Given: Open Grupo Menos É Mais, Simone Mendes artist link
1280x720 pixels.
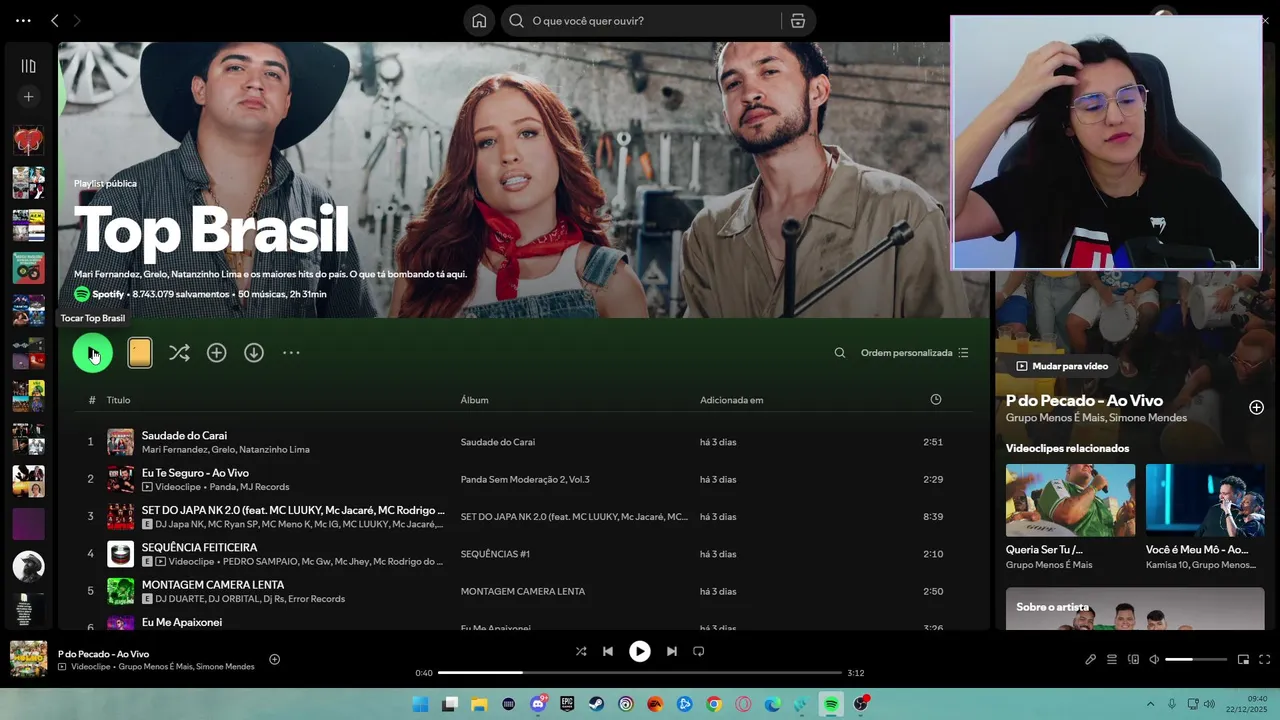Looking at the screenshot, I should (x=1096, y=418).
